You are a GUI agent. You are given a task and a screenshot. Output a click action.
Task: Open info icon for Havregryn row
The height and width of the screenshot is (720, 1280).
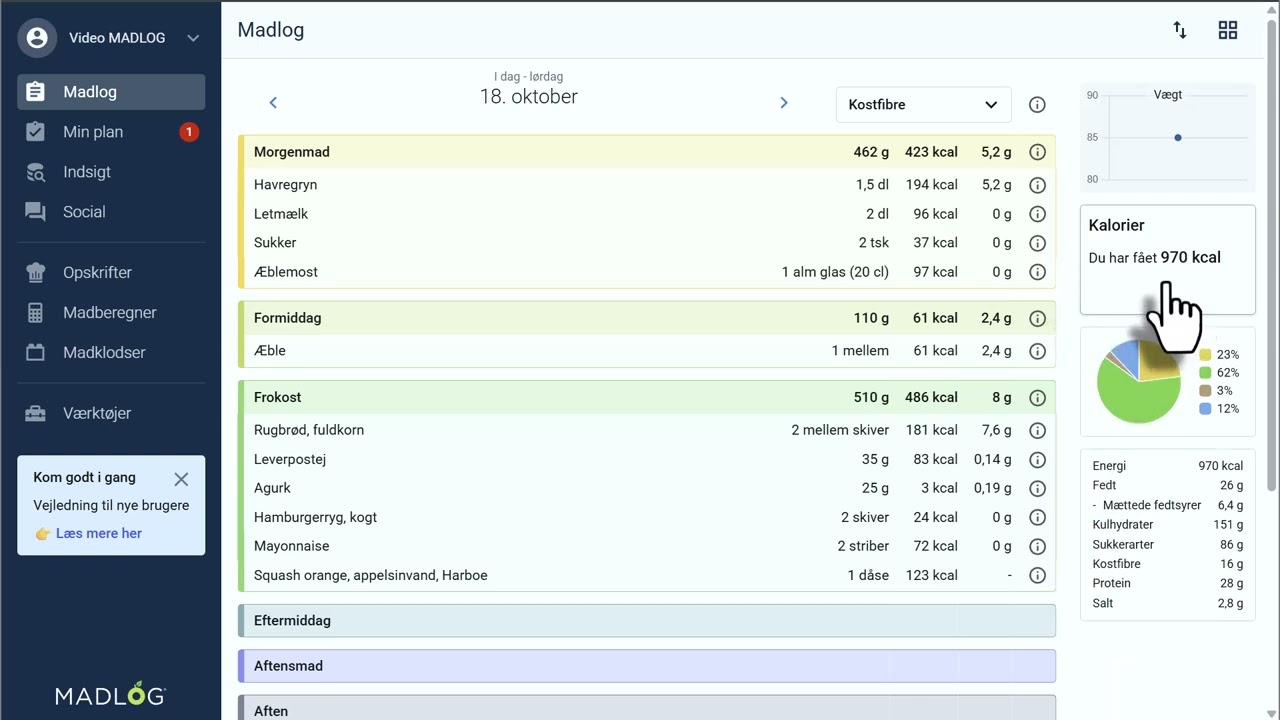click(1037, 185)
